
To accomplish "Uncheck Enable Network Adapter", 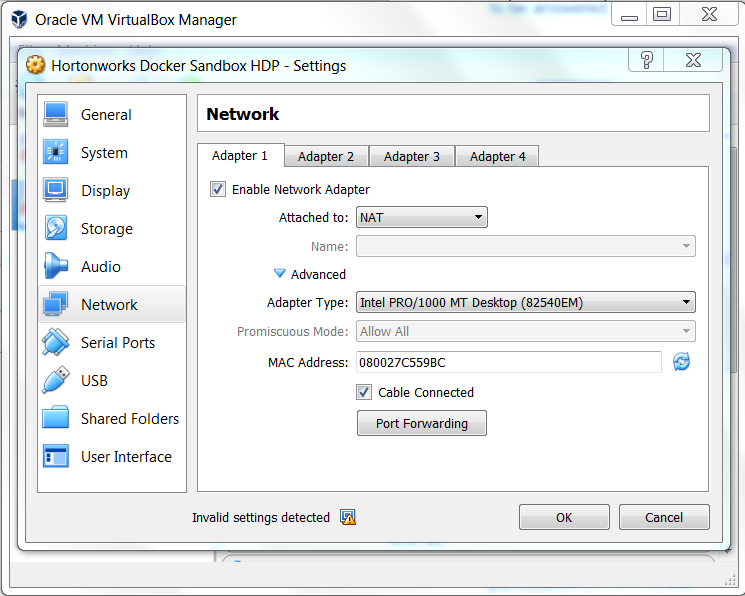I will pos(218,189).
